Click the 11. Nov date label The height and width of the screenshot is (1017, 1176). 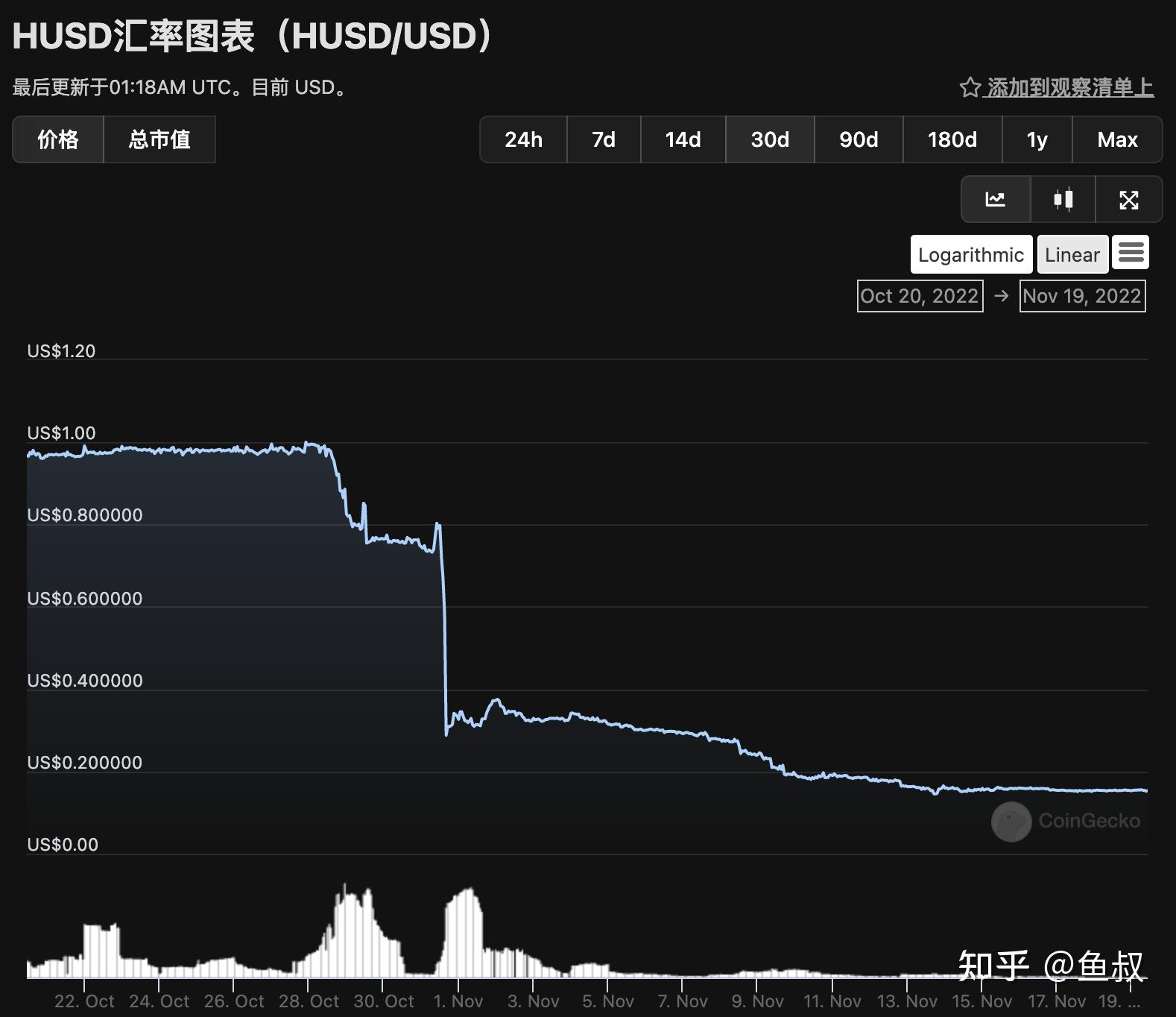pyautogui.click(x=832, y=1001)
